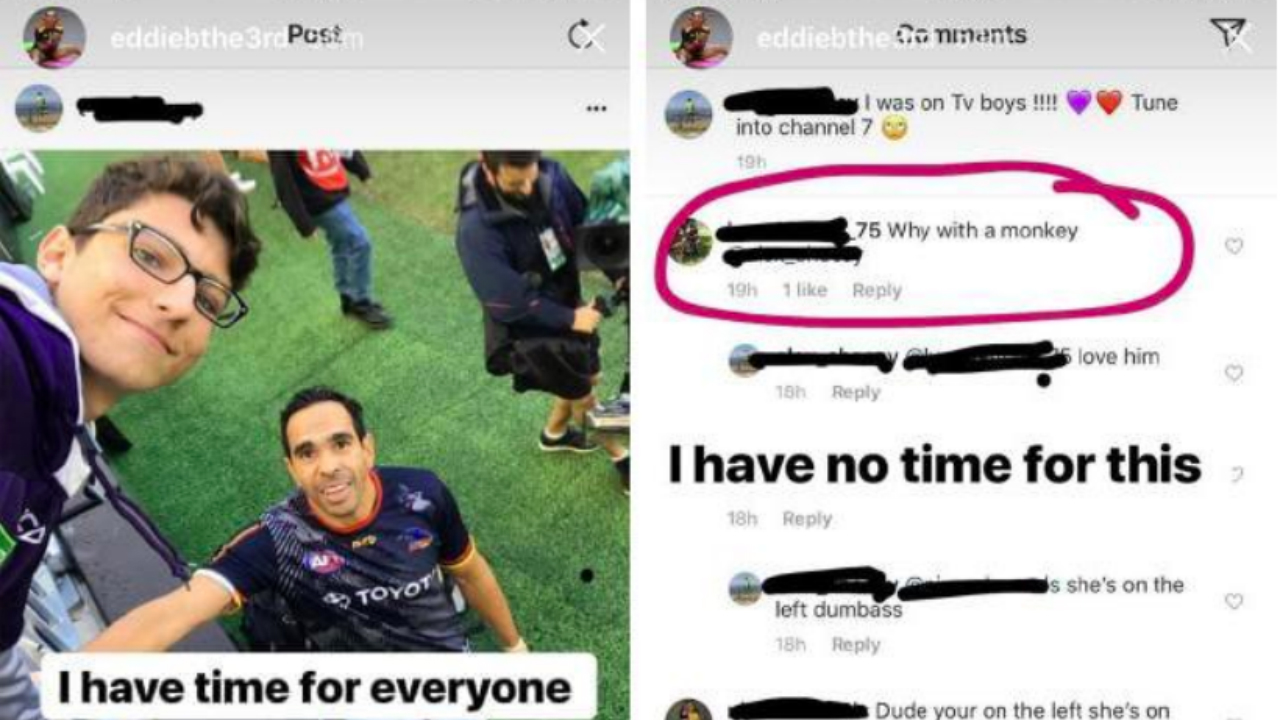The image size is (1280, 720).
Task: Like the 'she's on the left dumbass' comment
Action: (1234, 600)
